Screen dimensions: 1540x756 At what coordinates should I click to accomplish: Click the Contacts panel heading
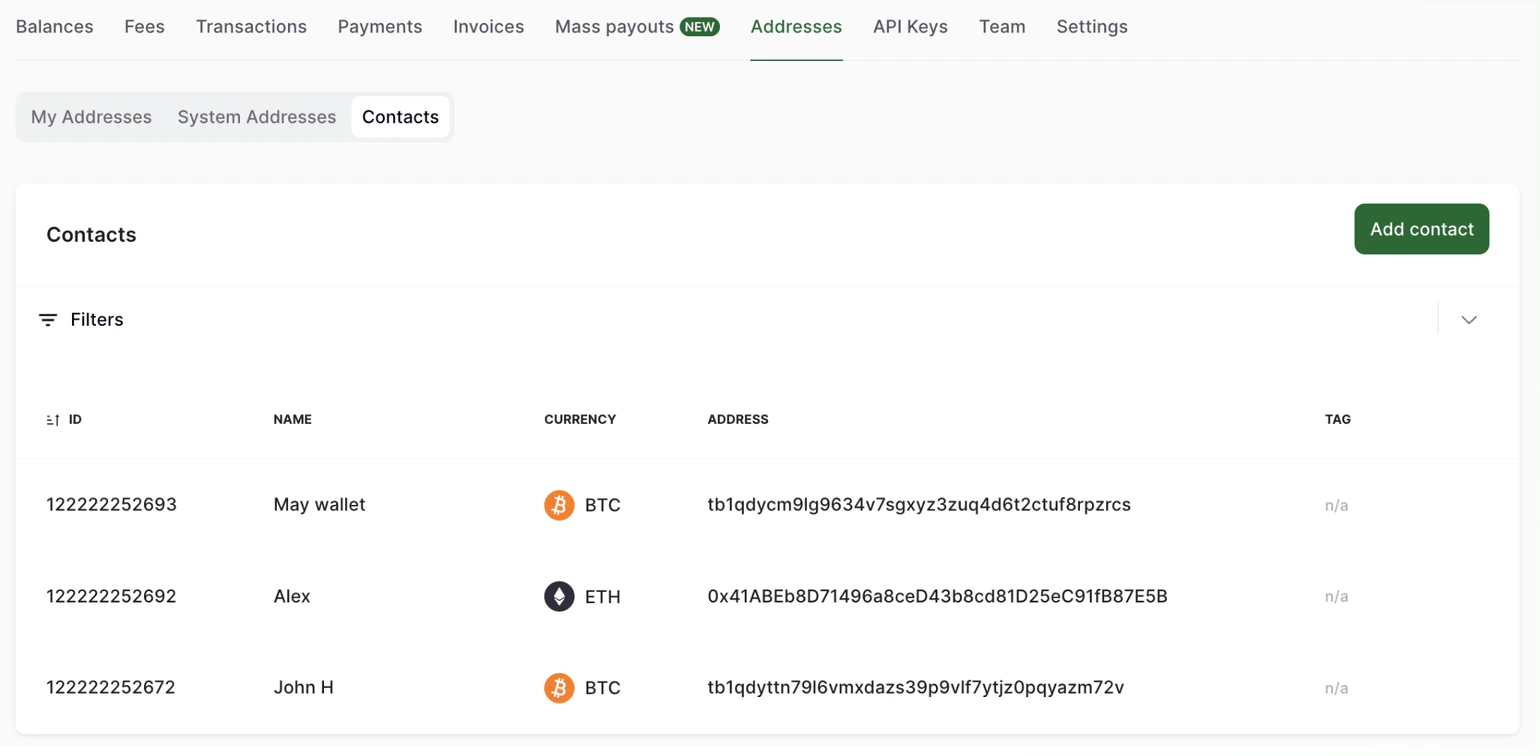pyautogui.click(x=91, y=235)
